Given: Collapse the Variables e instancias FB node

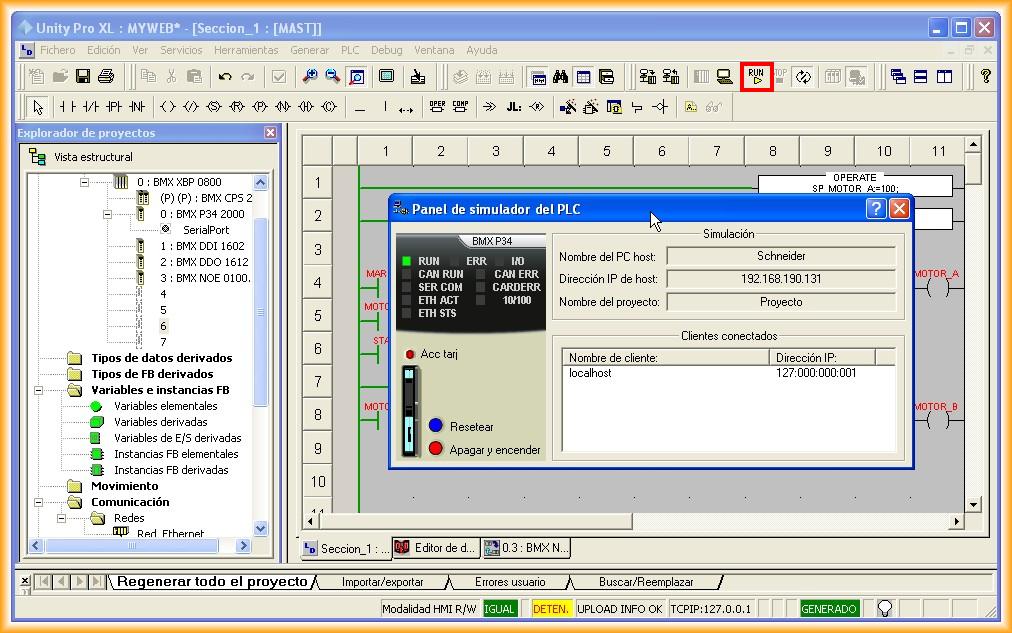Looking at the screenshot, I should click(38, 390).
